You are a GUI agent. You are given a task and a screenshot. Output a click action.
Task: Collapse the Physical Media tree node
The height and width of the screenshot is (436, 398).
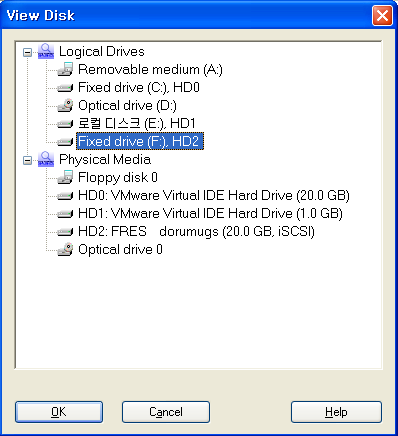point(27,160)
